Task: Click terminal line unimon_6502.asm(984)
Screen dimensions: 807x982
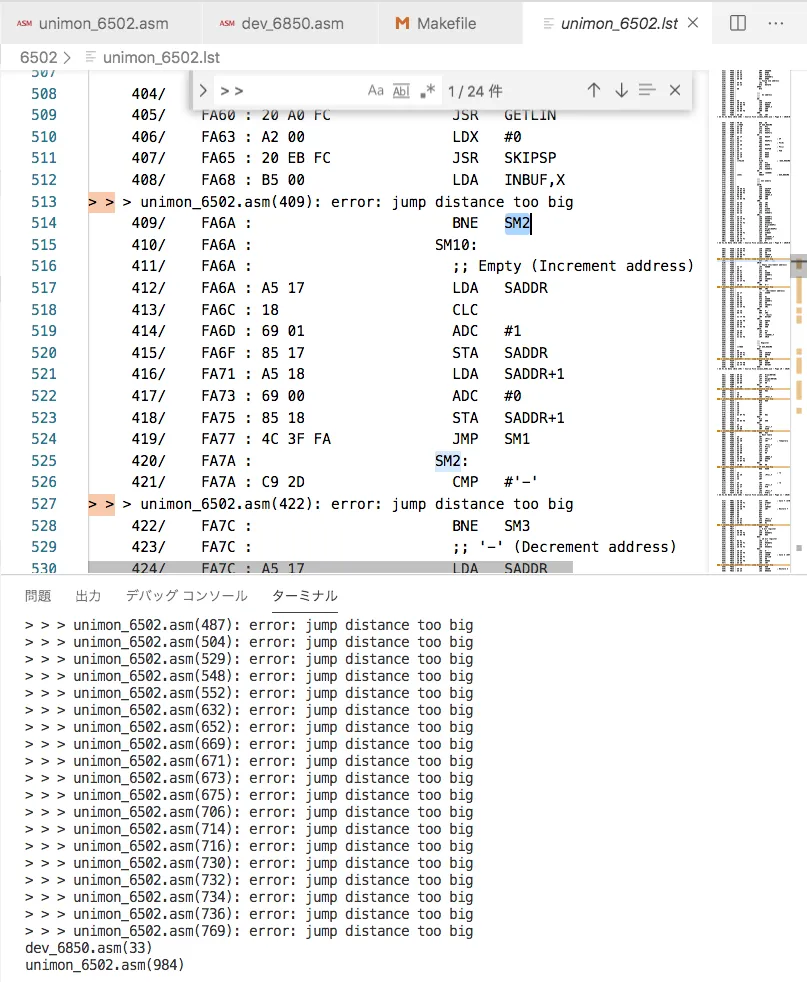Action: click(105, 964)
